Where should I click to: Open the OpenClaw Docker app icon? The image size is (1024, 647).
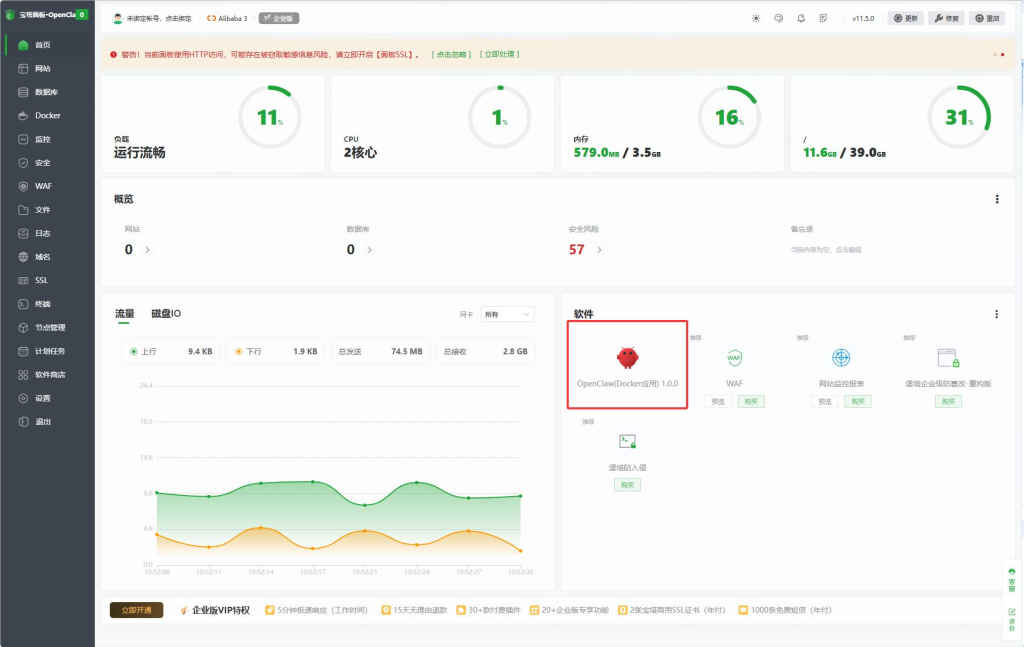tap(627, 358)
